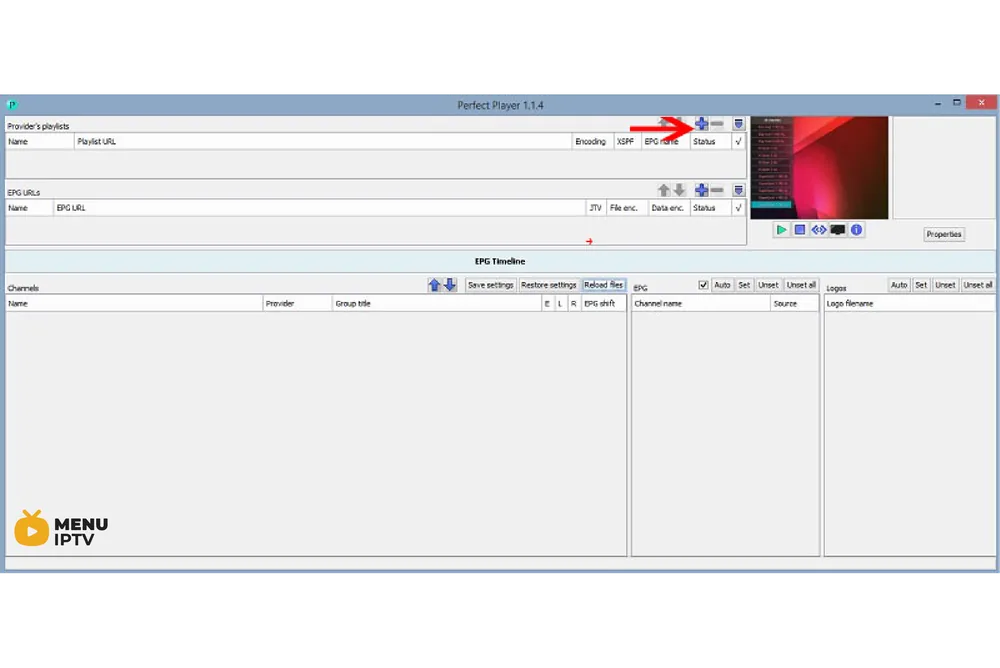Screen dimensions: 1000x668
Task: Move EPG URL up with gray arrow
Action: pyautogui.click(x=664, y=190)
